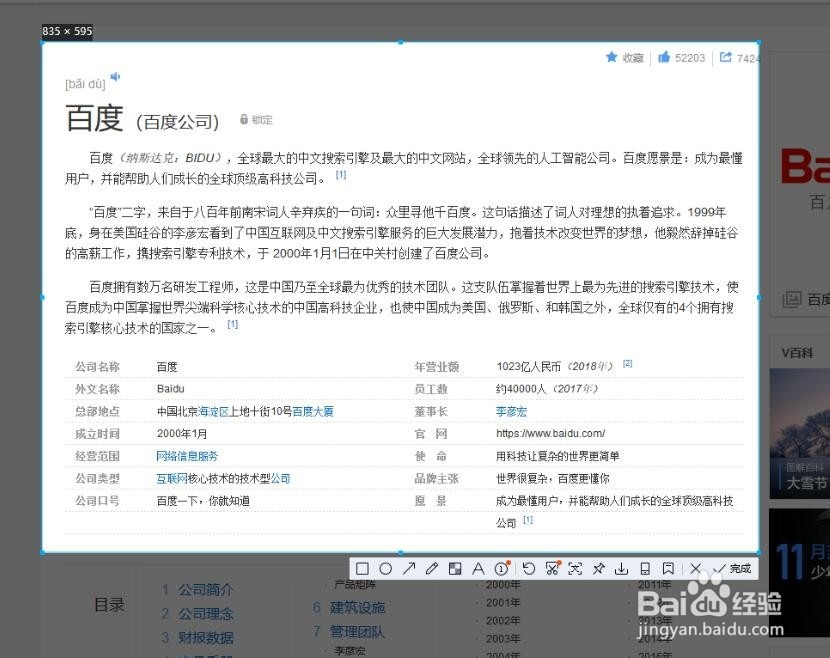Select the arrow drawing tool
This screenshot has height=658, width=830.
[409, 569]
